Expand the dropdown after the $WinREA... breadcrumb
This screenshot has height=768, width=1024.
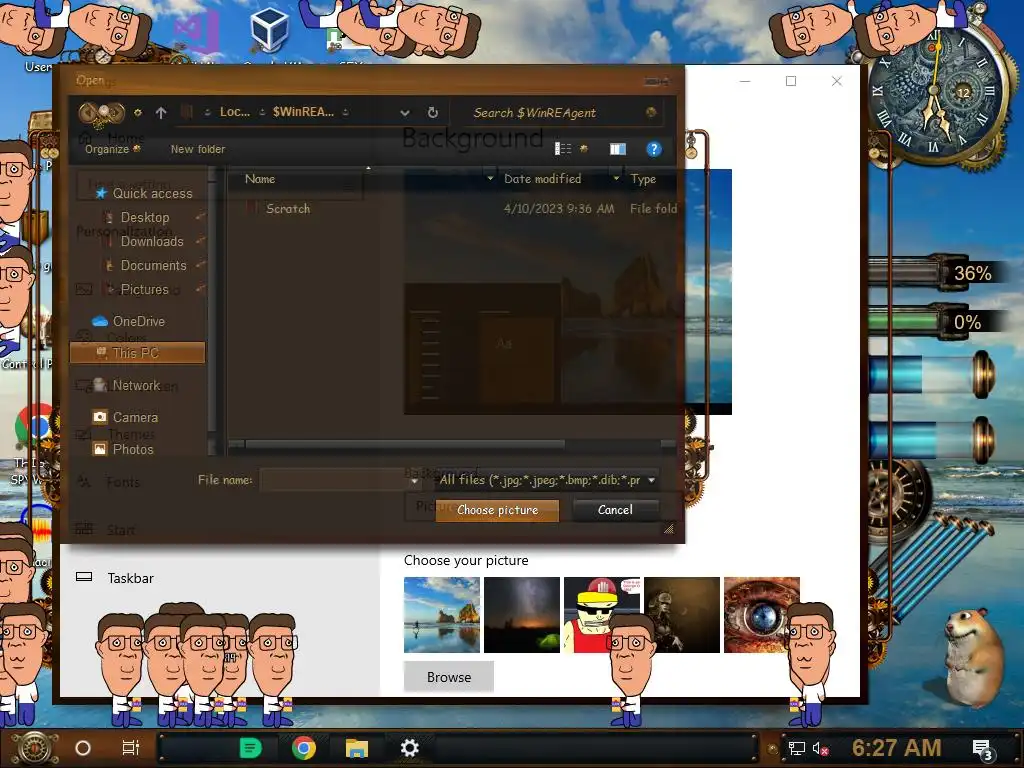[345, 112]
